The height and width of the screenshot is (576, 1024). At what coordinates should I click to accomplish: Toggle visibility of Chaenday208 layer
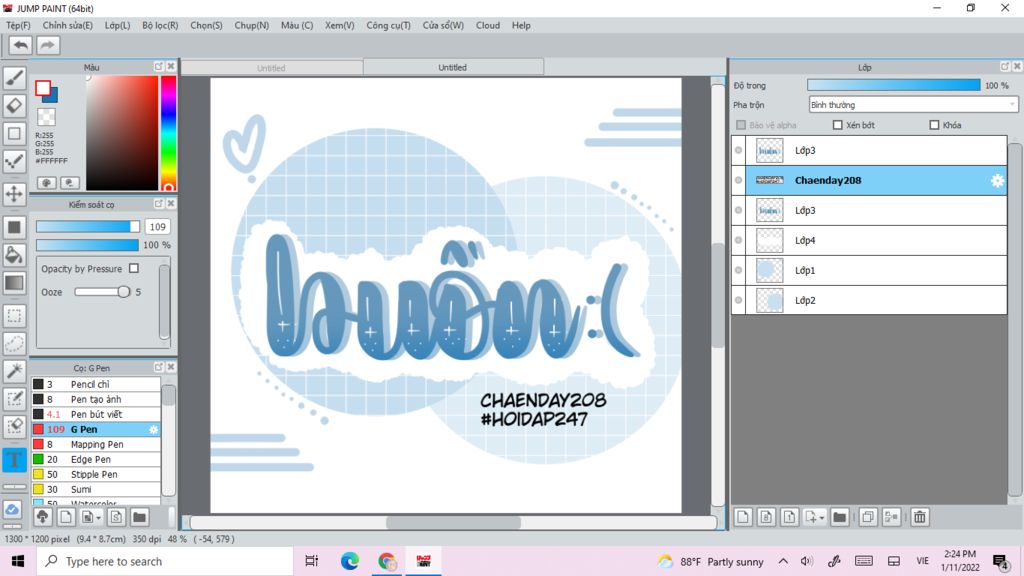[x=739, y=180]
